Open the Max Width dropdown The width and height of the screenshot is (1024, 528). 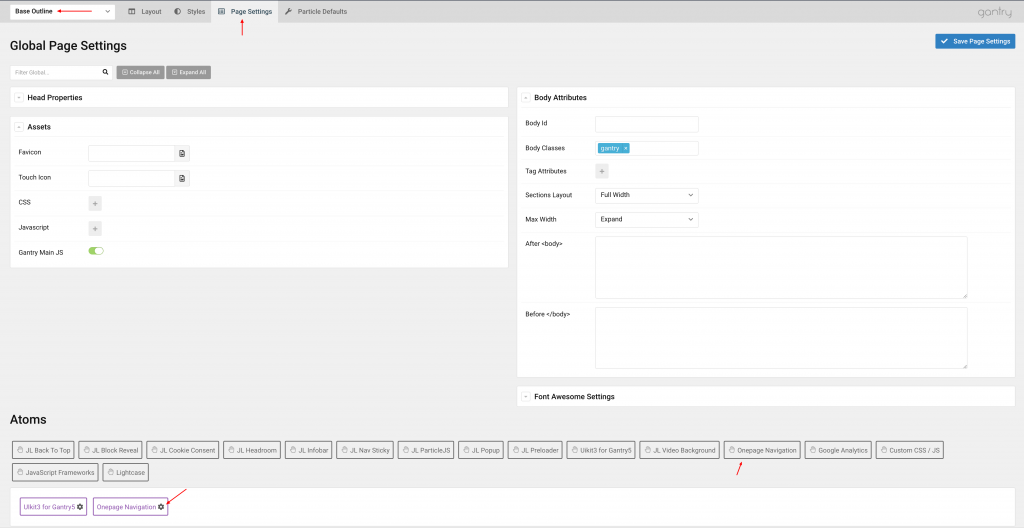click(646, 219)
